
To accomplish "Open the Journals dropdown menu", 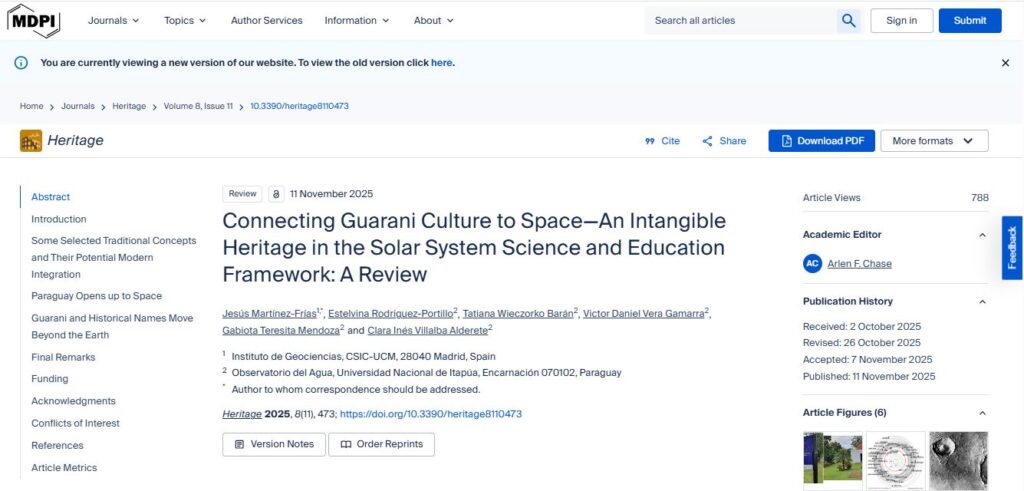I will (x=113, y=20).
